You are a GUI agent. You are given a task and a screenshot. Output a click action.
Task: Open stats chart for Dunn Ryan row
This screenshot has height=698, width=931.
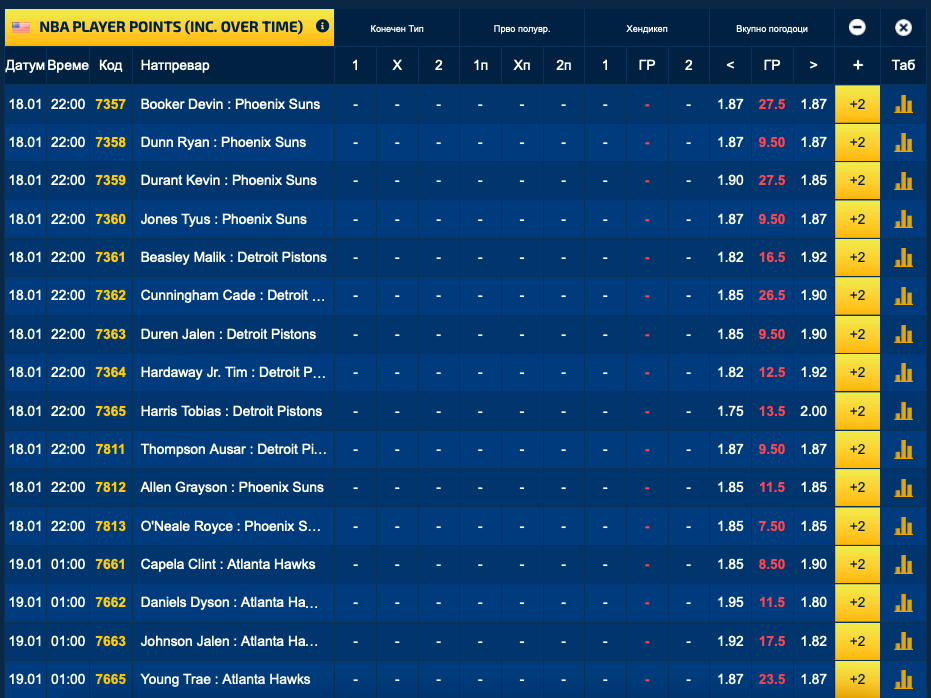903,142
